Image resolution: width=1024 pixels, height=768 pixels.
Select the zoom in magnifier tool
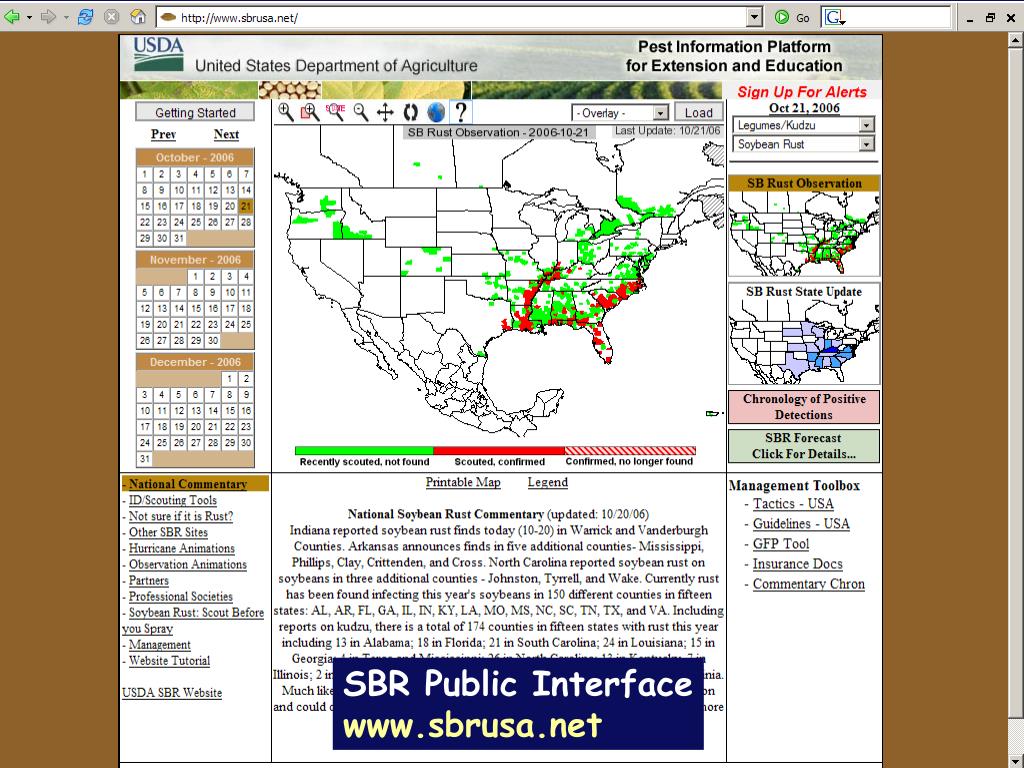(285, 112)
